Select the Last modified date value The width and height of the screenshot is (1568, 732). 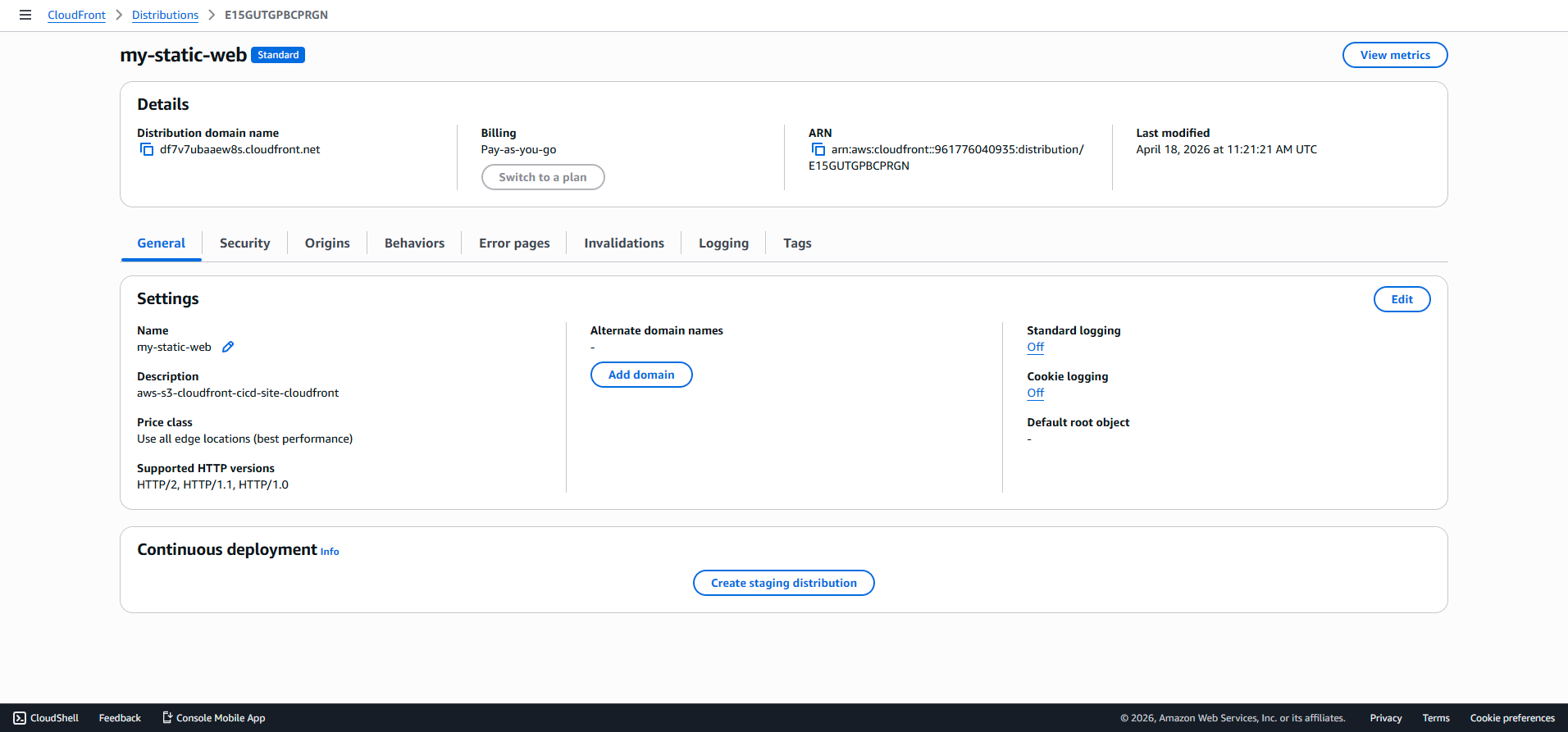1226,149
